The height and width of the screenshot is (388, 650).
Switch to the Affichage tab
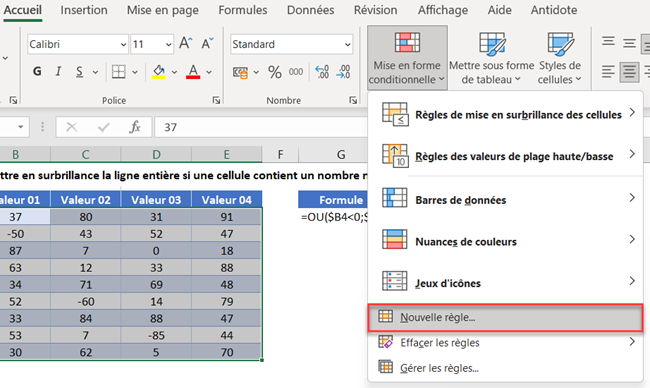pyautogui.click(x=443, y=10)
